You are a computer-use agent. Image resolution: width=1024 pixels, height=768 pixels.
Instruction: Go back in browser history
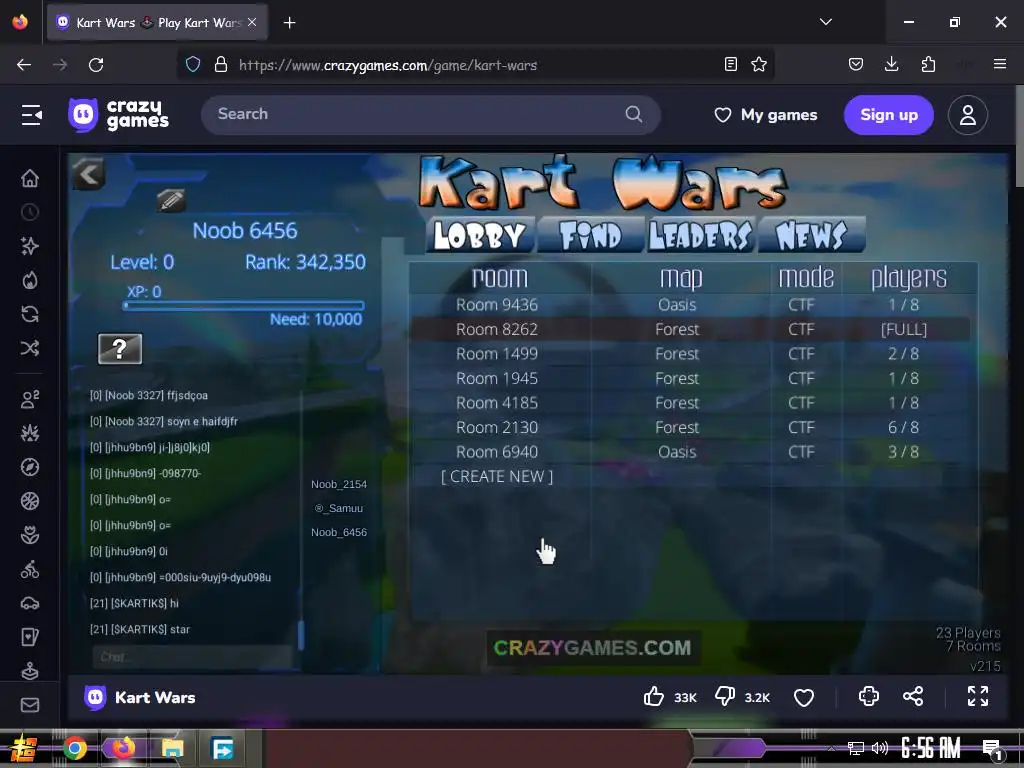pos(24,65)
